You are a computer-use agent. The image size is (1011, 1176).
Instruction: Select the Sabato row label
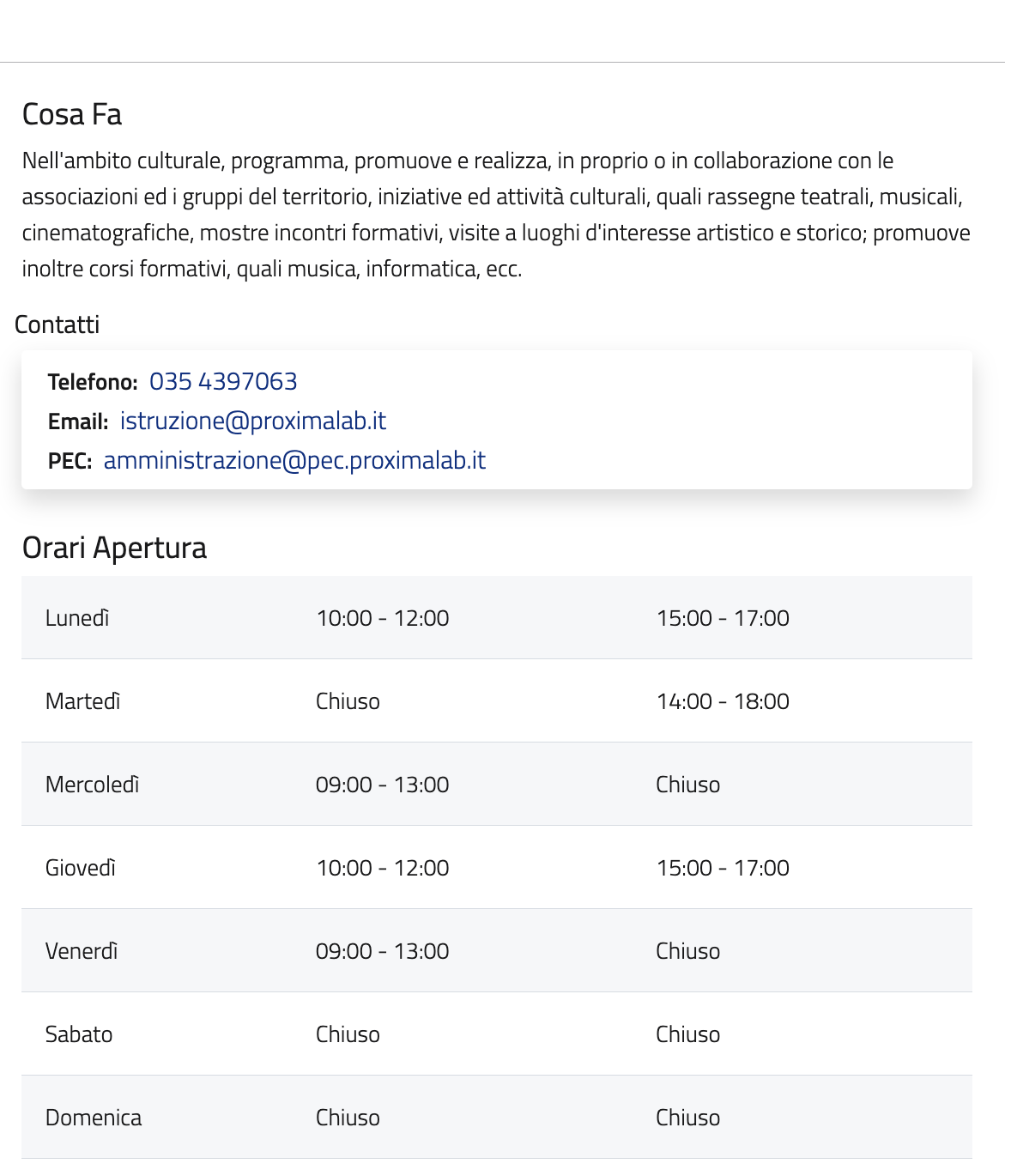coord(79,1034)
